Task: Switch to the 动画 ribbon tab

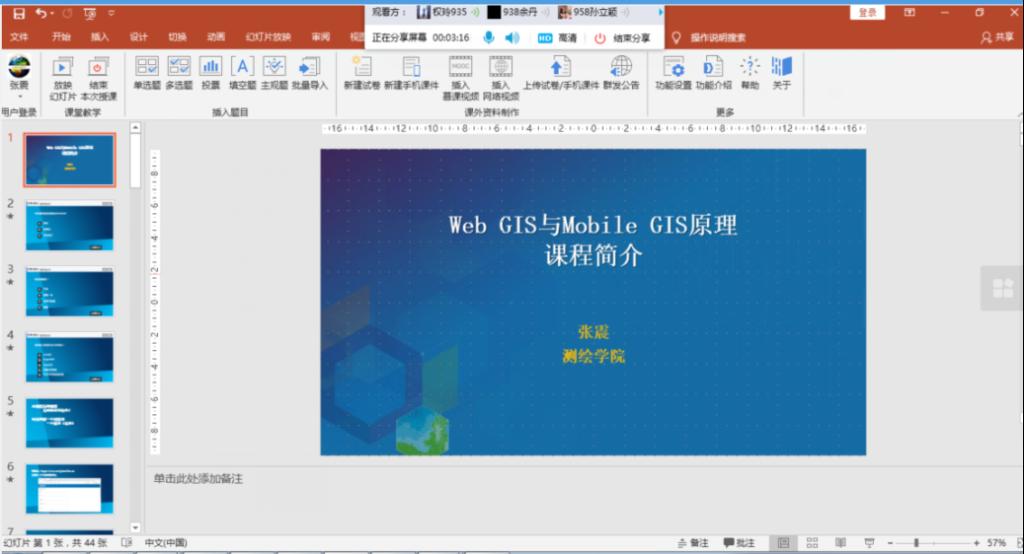Action: pos(216,37)
